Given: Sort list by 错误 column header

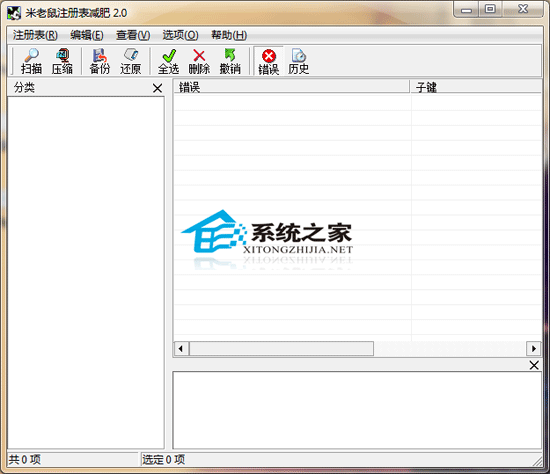Looking at the screenshot, I should 292,87.
